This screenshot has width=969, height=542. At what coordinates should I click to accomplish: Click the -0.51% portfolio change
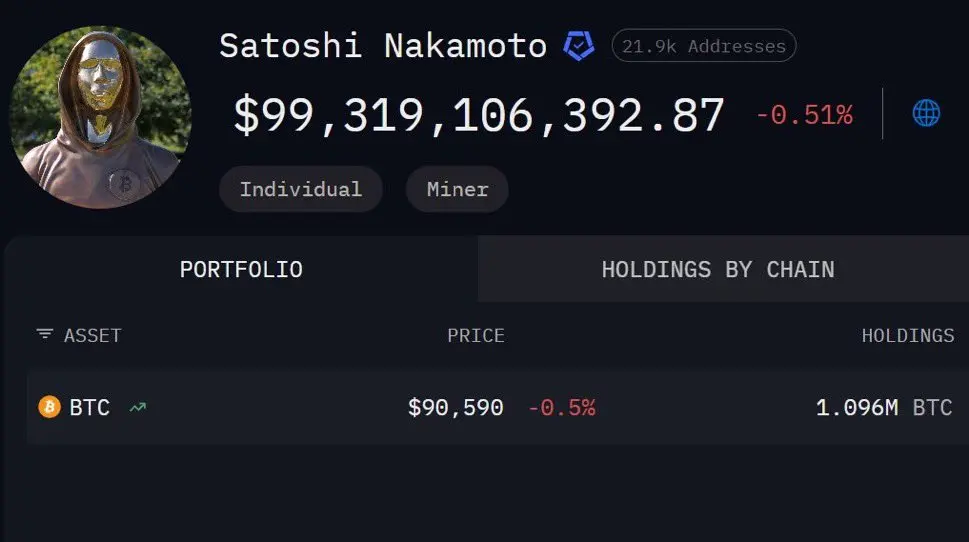(804, 115)
